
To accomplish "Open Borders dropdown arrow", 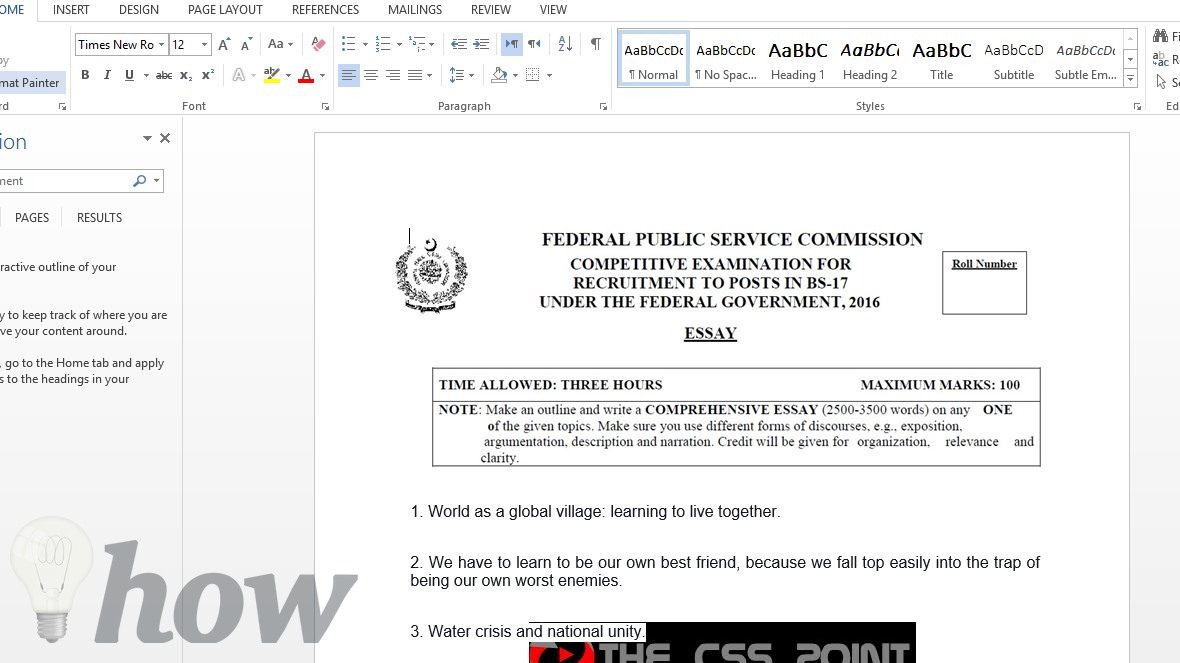I will (549, 75).
